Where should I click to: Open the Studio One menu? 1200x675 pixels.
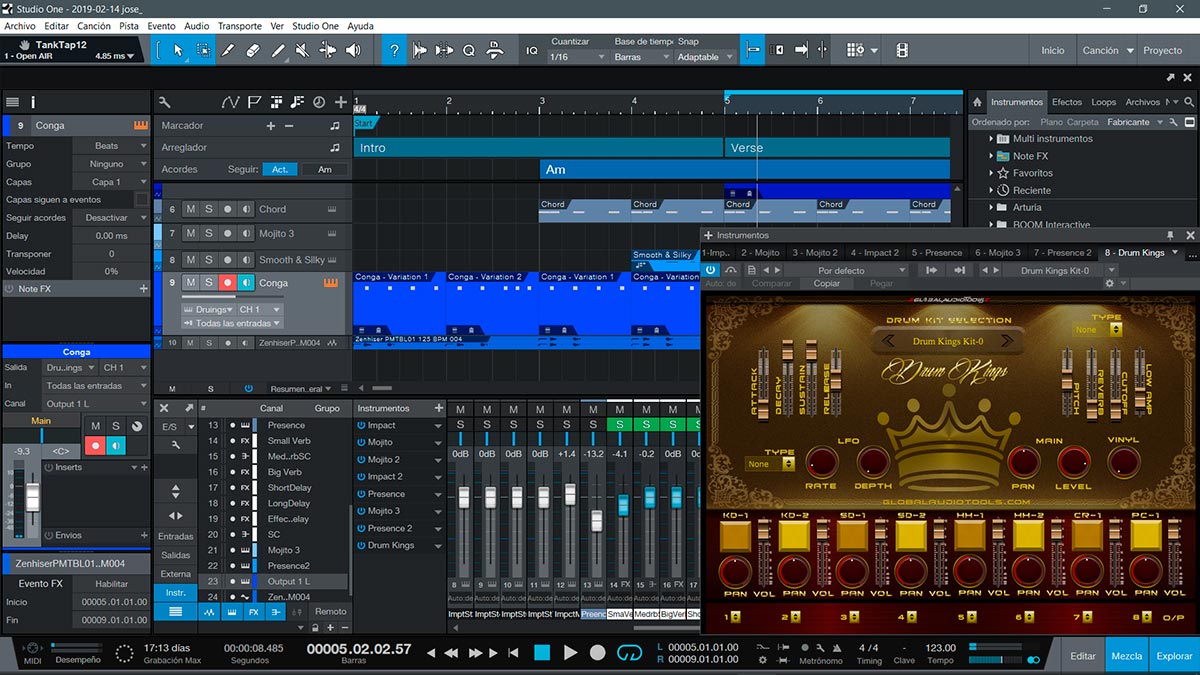[316, 26]
